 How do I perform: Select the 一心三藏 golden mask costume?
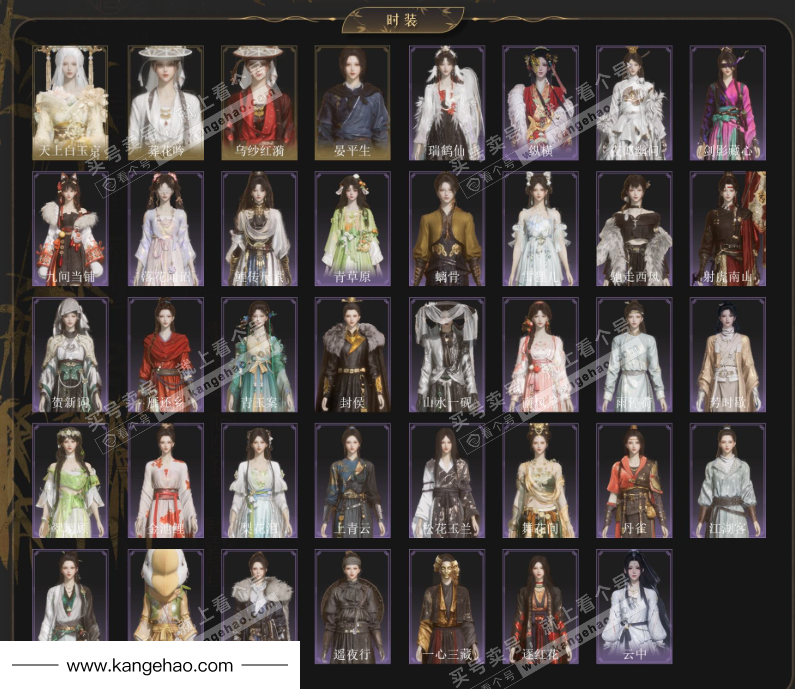pyautogui.click(x=446, y=606)
